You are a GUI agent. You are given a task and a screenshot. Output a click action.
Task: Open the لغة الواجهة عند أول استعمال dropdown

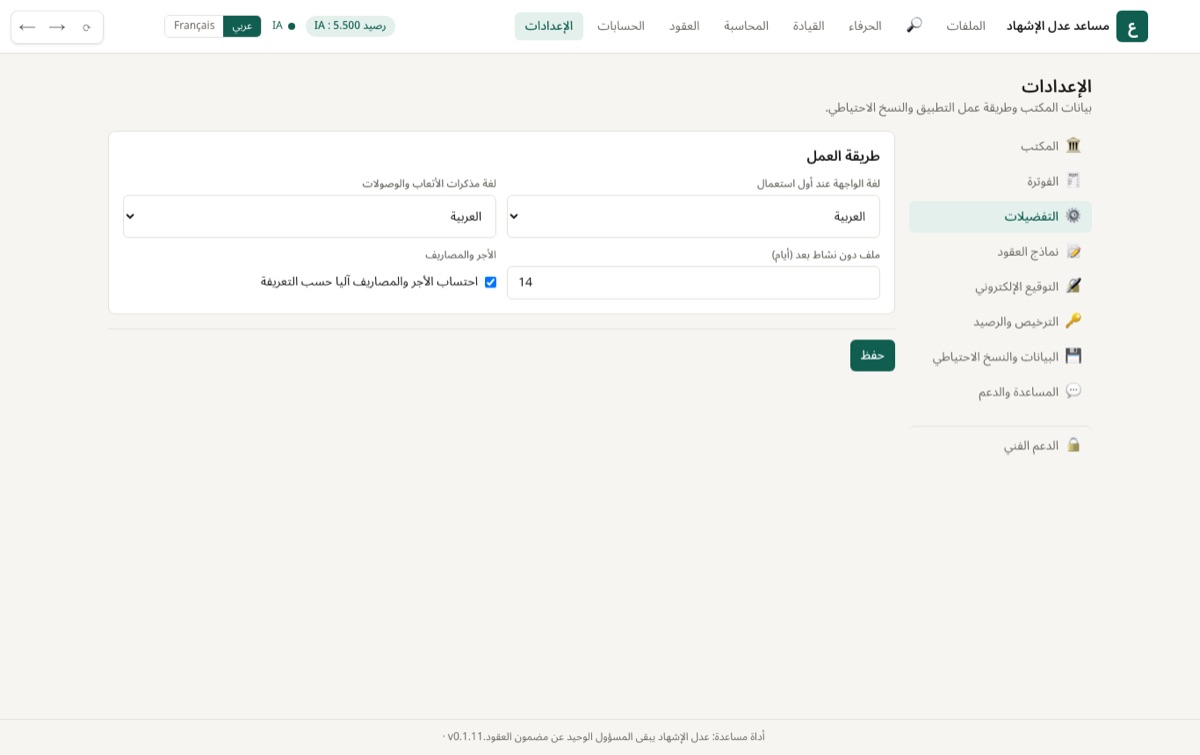693,216
